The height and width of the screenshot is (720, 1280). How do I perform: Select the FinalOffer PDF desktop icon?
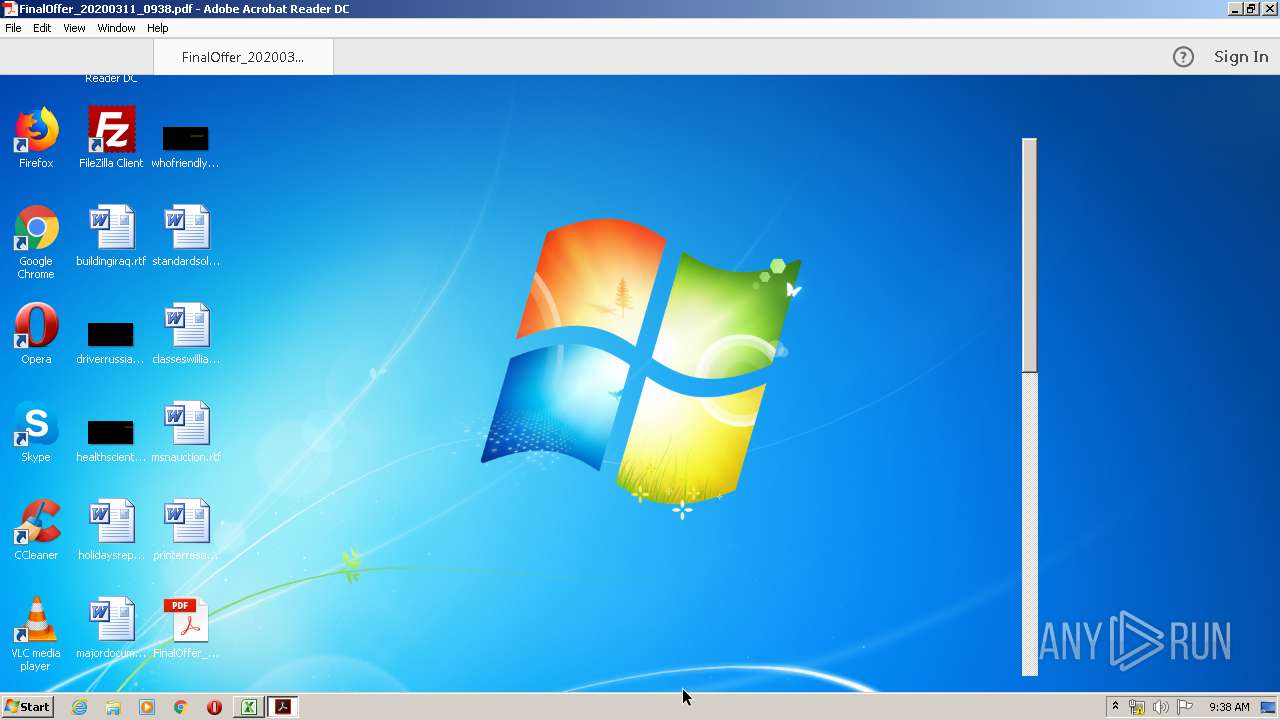(186, 628)
